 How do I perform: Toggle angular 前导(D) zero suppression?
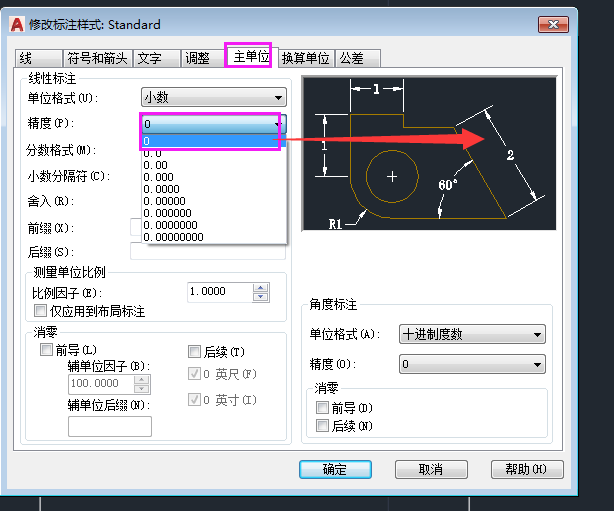pos(322,408)
